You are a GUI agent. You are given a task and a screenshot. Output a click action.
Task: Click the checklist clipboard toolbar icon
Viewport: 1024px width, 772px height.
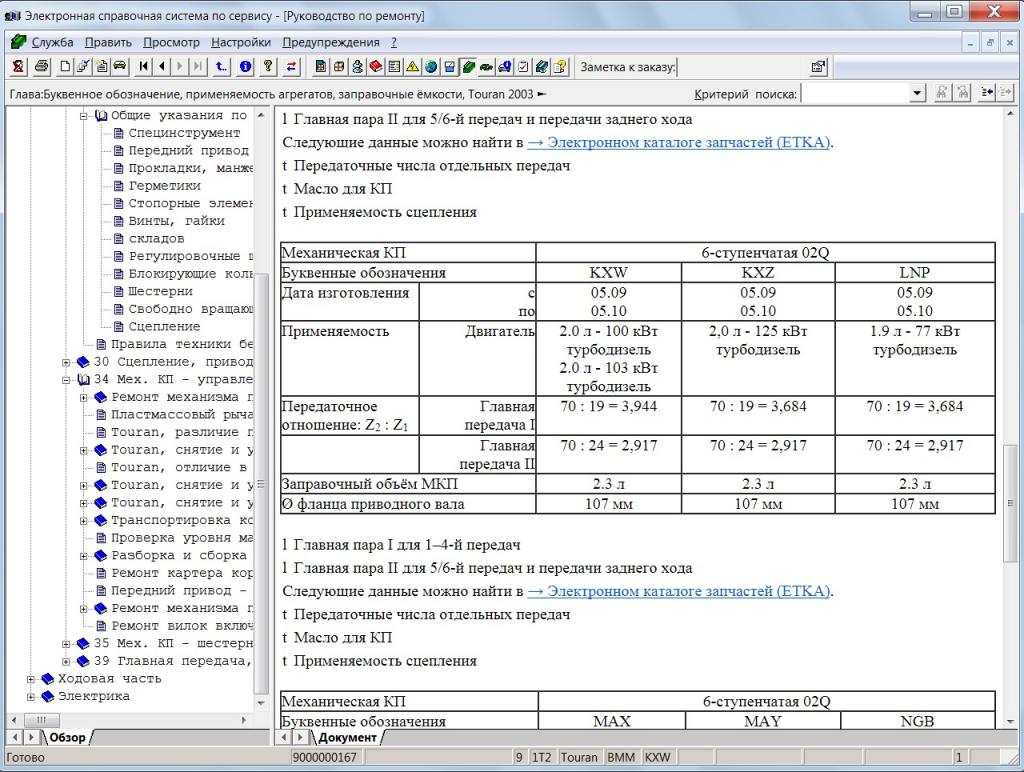pos(523,67)
